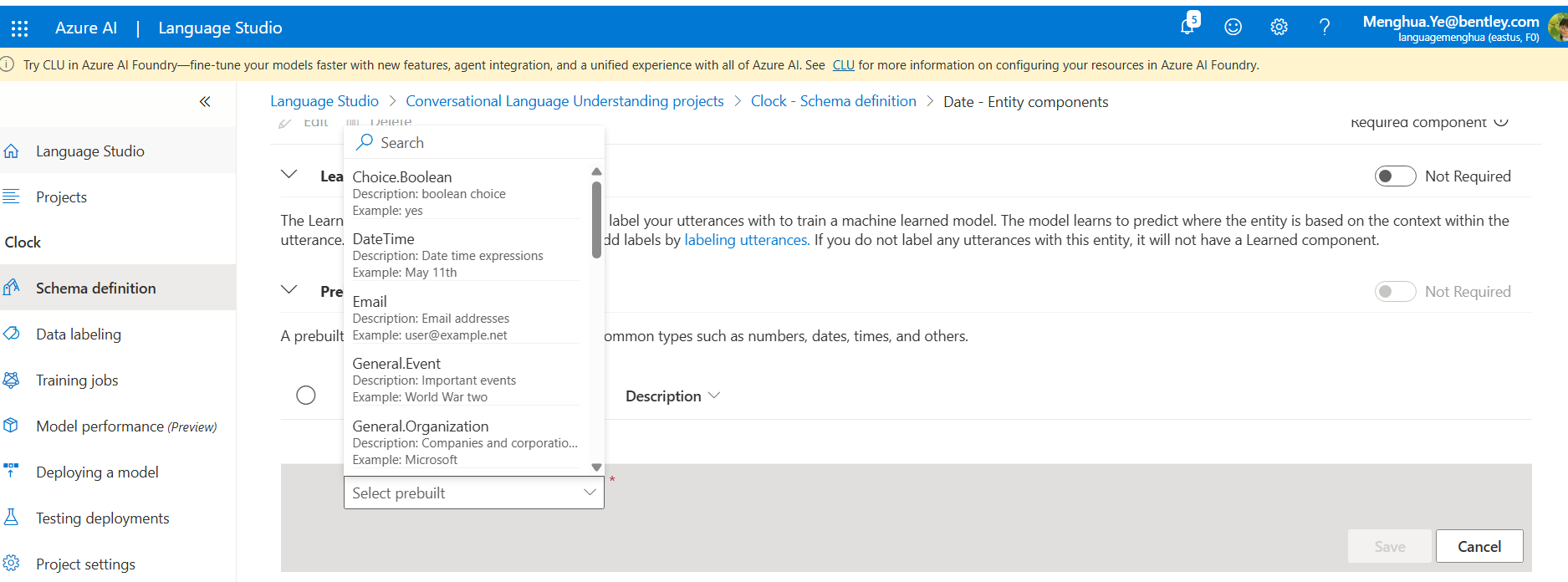This screenshot has height=582, width=1568.
Task: Open Training jobs in sidebar
Action: 118,380
